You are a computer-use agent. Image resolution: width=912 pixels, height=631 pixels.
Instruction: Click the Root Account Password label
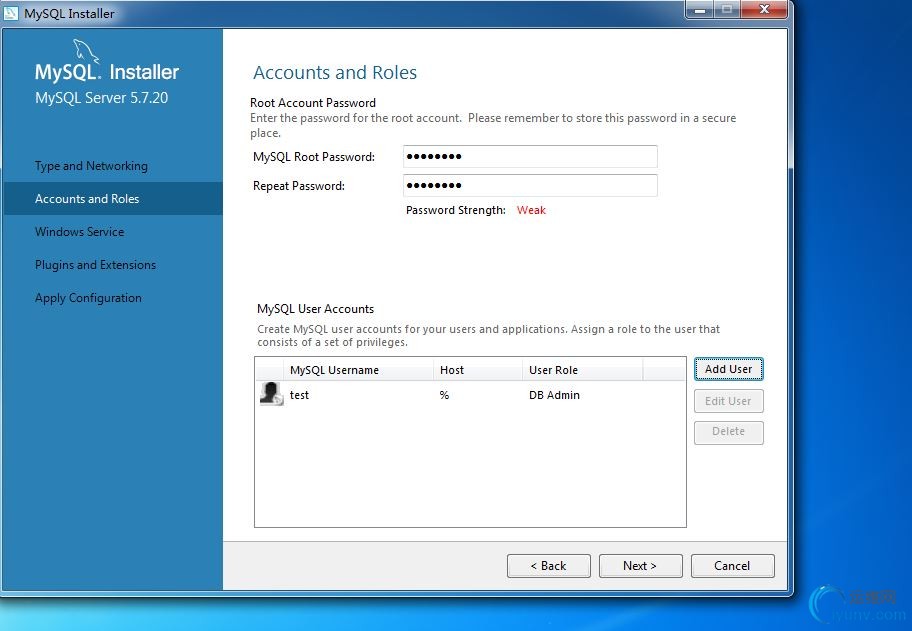pyautogui.click(x=313, y=103)
